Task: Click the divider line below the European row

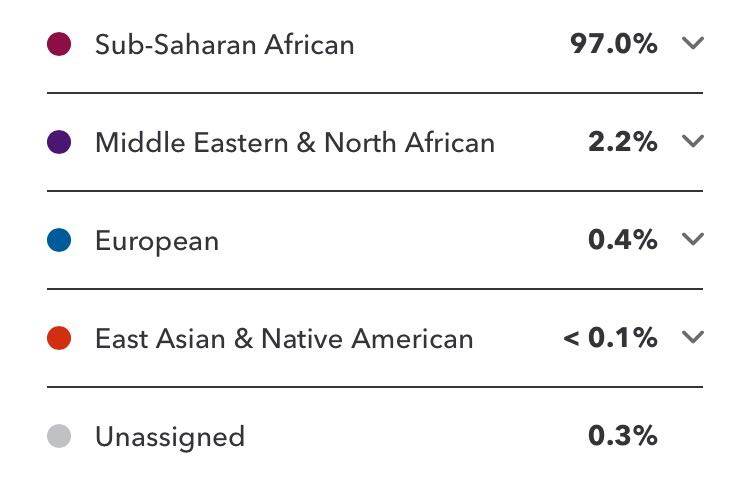Action: [x=375, y=289]
